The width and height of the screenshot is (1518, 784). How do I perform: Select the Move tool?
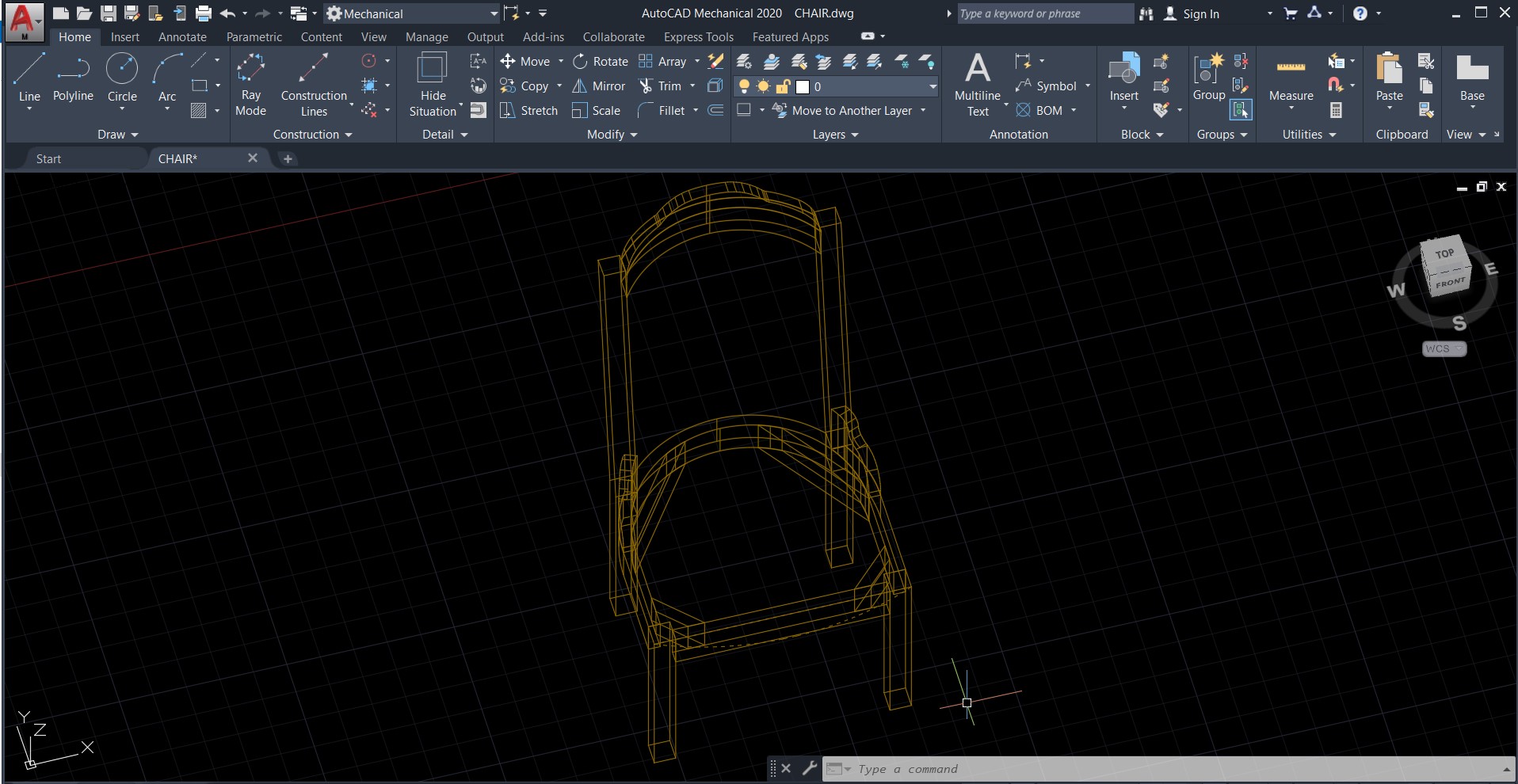click(524, 61)
